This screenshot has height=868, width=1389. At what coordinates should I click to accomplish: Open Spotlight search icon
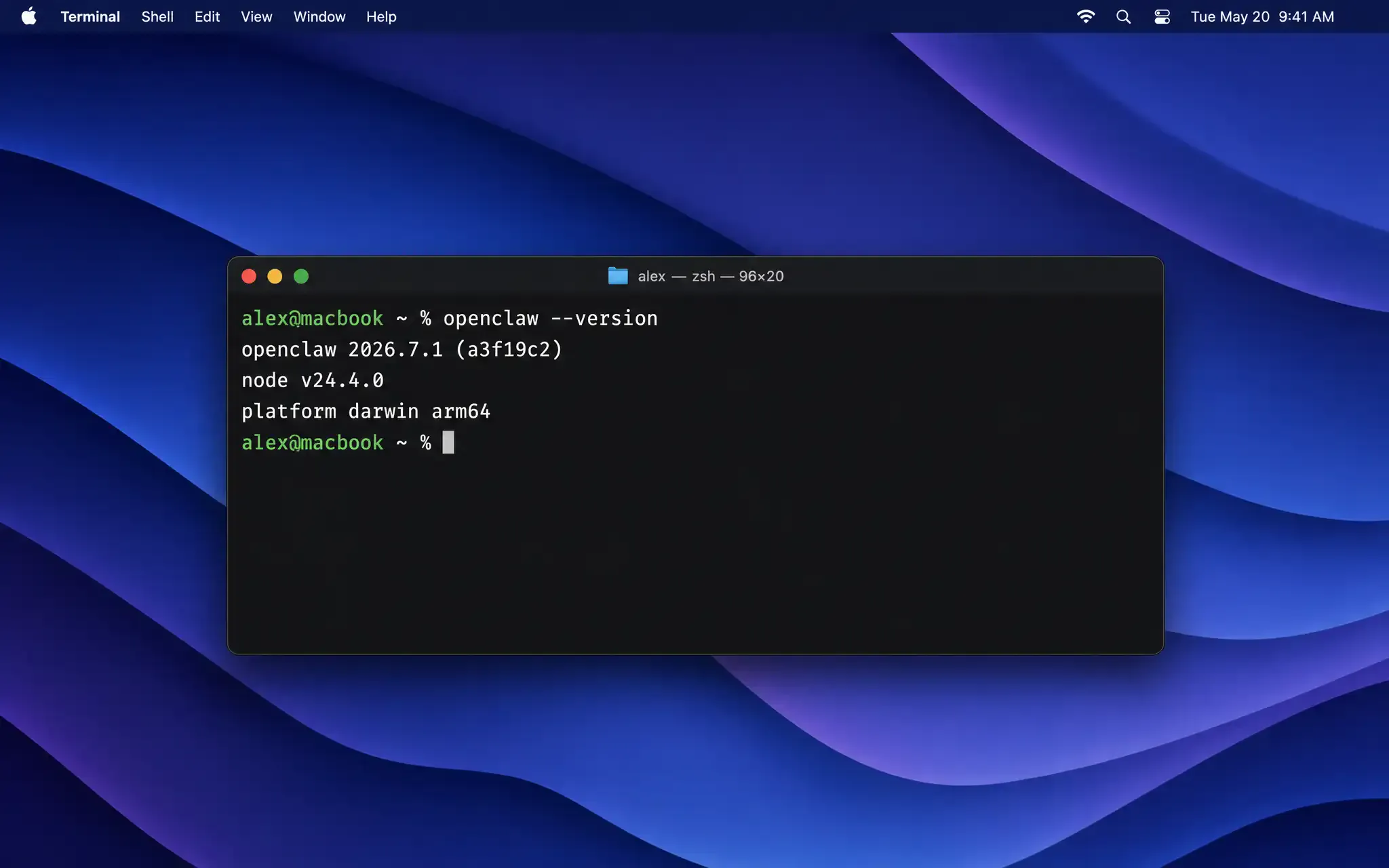(x=1124, y=16)
